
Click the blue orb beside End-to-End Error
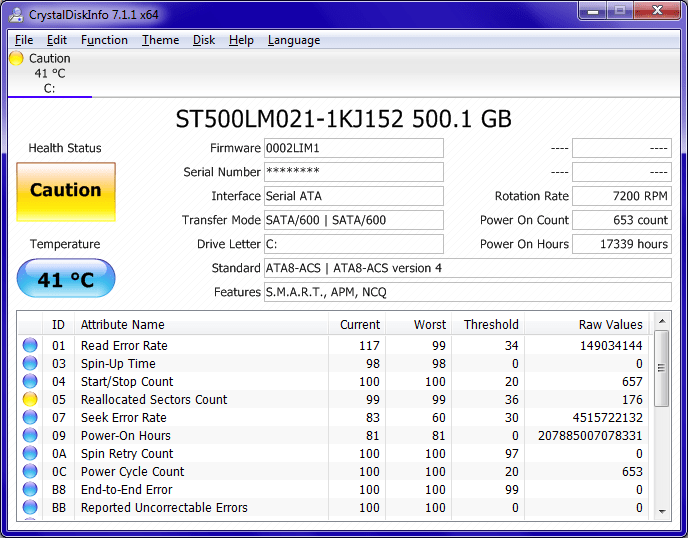click(30, 490)
